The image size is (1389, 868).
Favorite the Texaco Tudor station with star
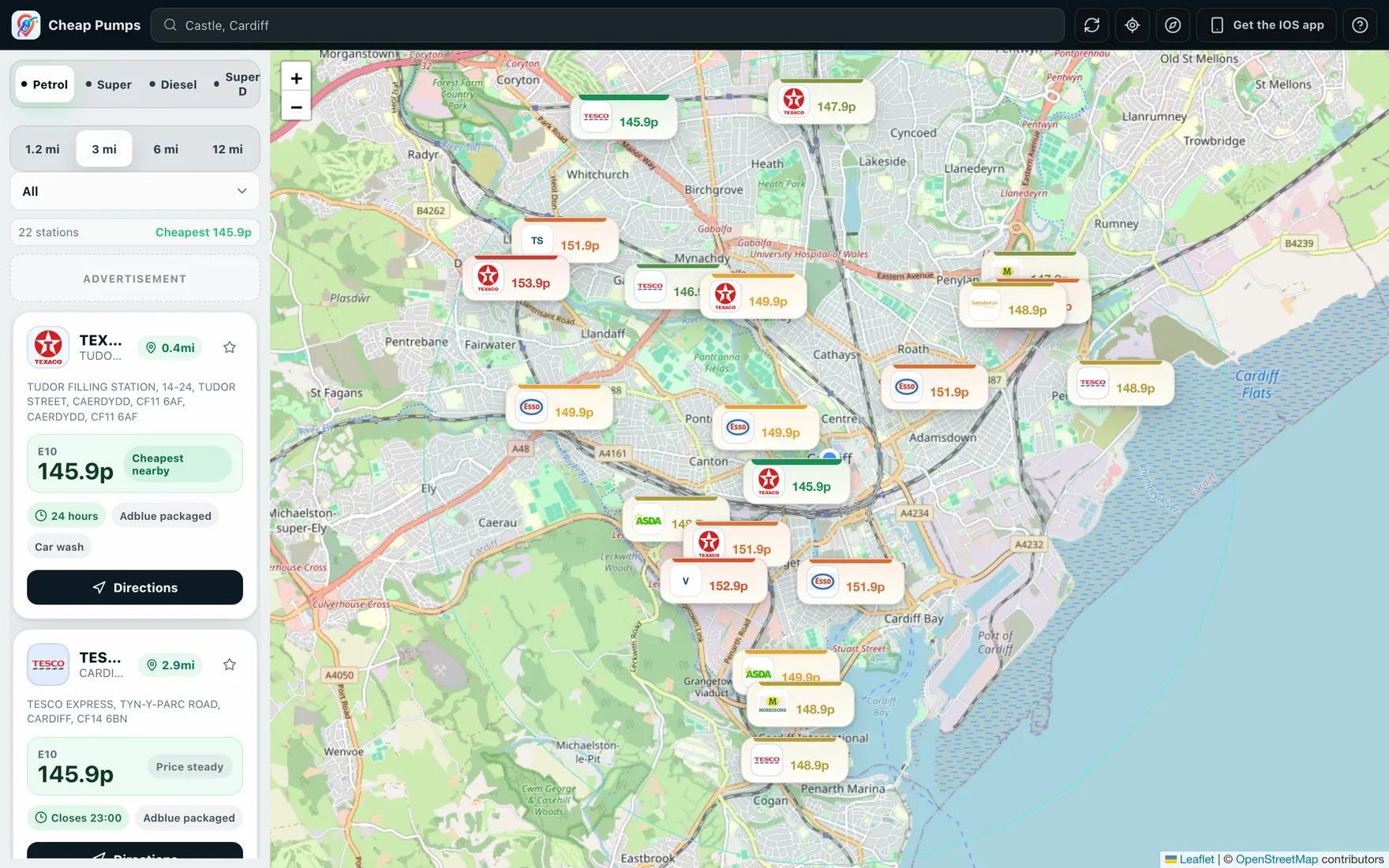[x=230, y=347]
